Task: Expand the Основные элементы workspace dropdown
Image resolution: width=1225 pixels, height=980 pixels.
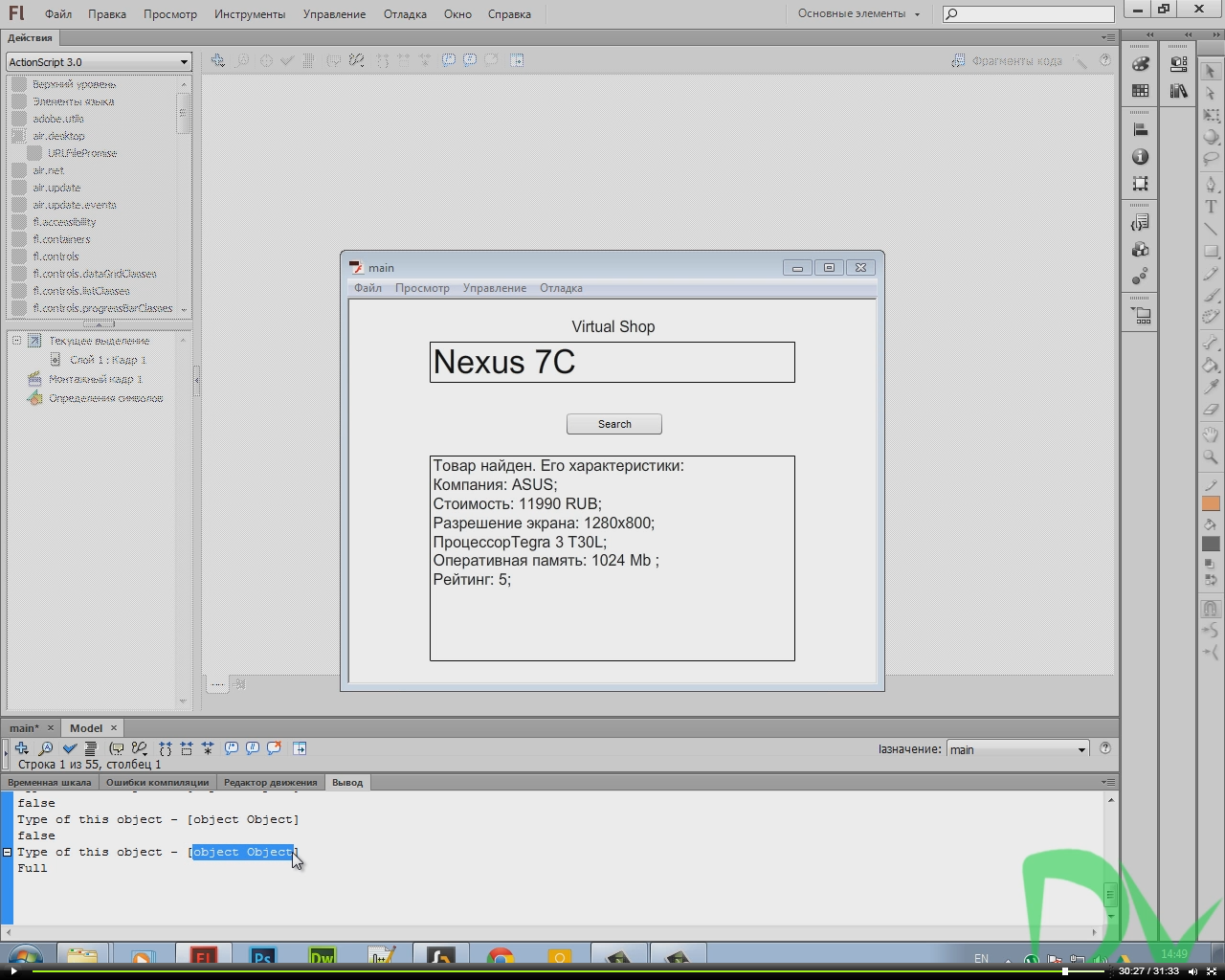Action: (858, 14)
